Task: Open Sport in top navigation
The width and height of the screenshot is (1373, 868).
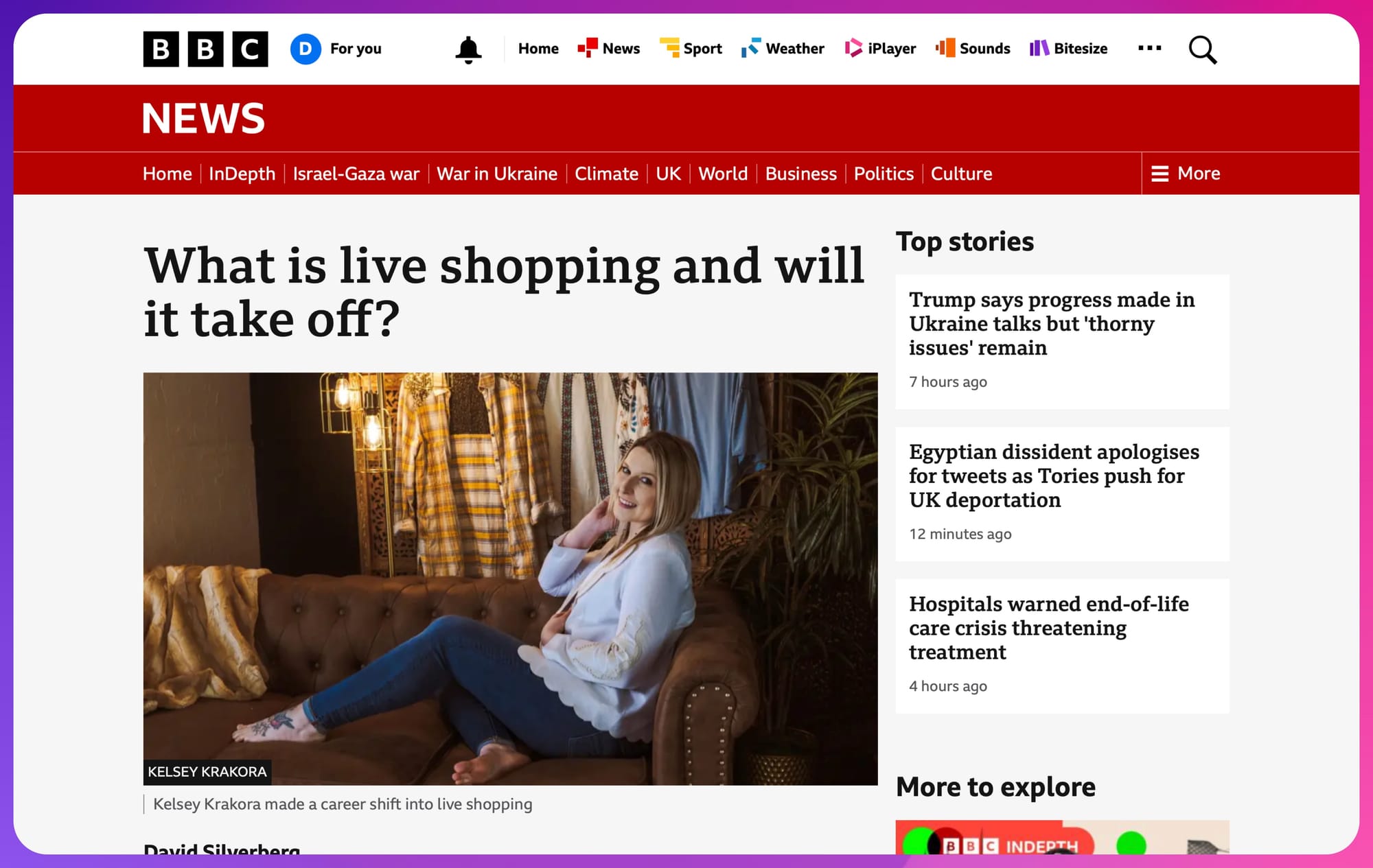Action: click(x=691, y=48)
